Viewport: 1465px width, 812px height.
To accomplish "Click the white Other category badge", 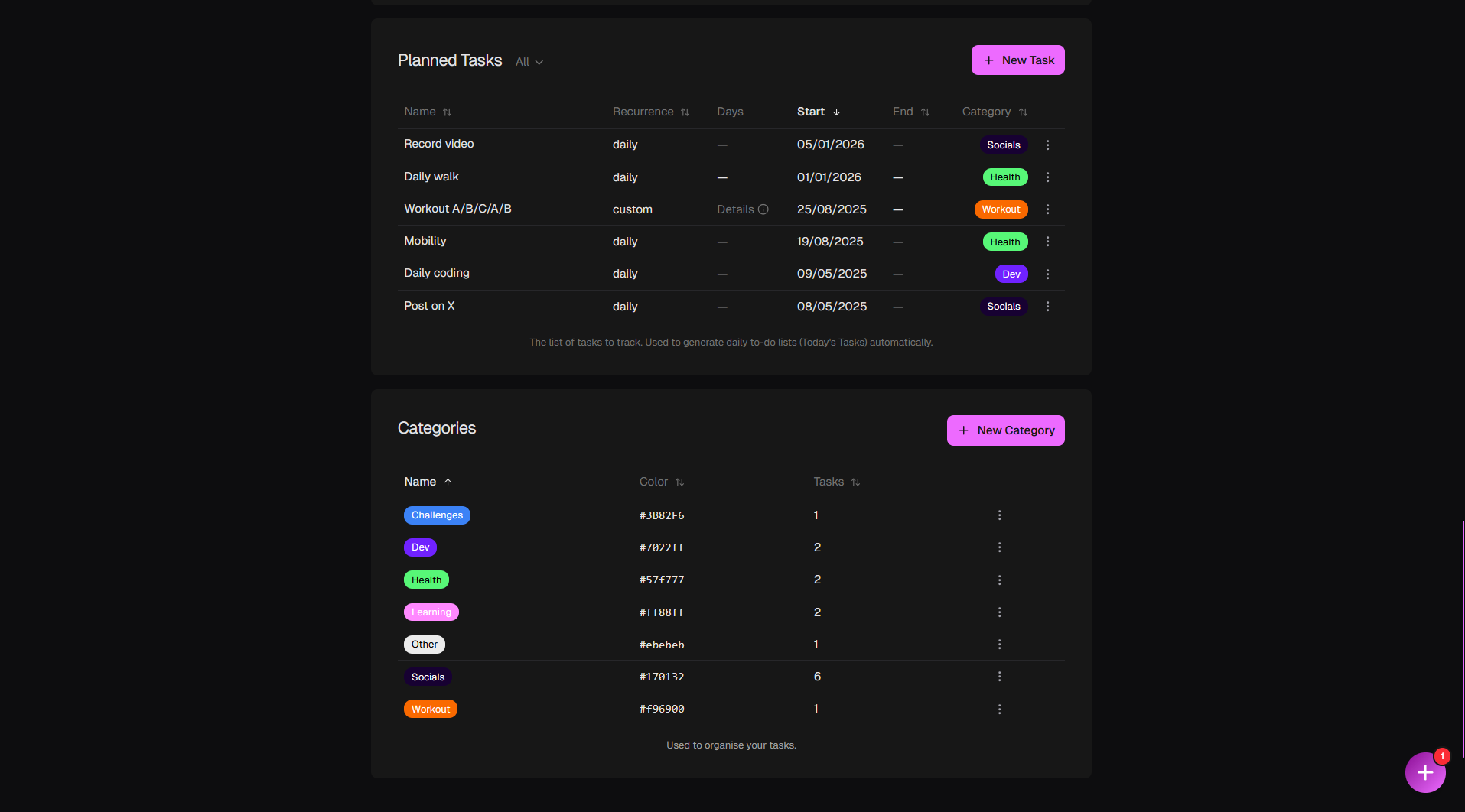I will (425, 645).
